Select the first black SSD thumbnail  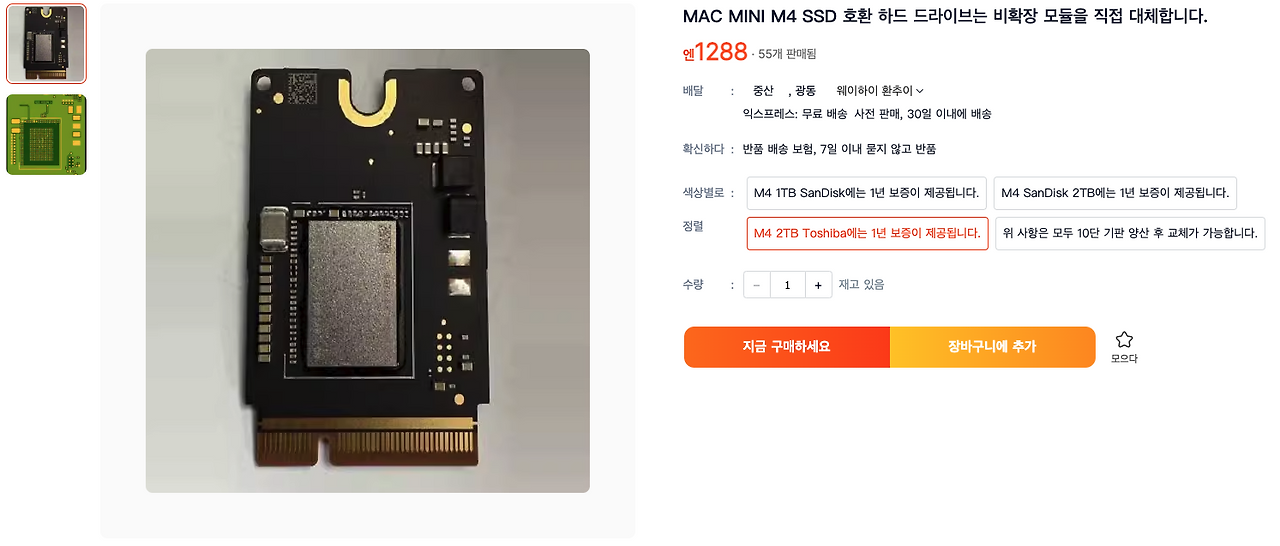[46, 44]
